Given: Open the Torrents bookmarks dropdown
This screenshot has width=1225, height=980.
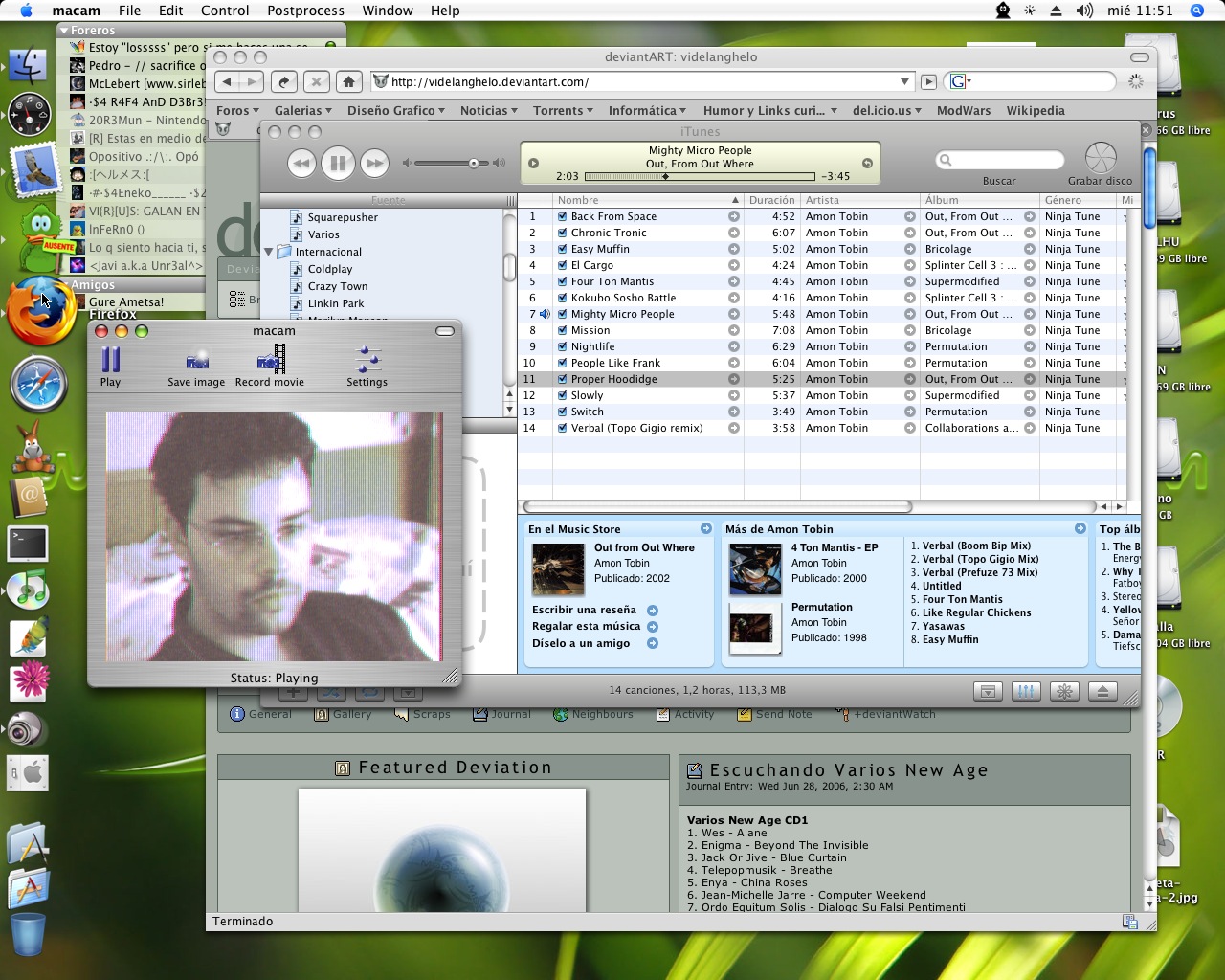Looking at the screenshot, I should point(564,111).
